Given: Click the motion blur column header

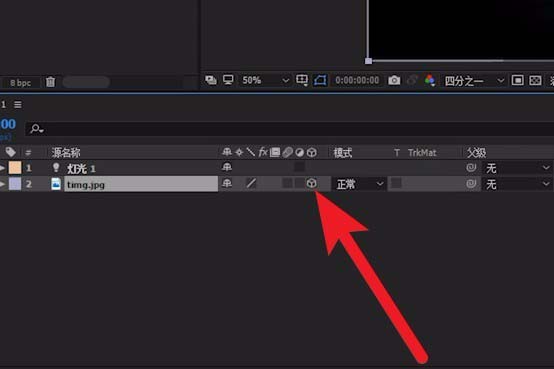Looking at the screenshot, I should (x=287, y=152).
